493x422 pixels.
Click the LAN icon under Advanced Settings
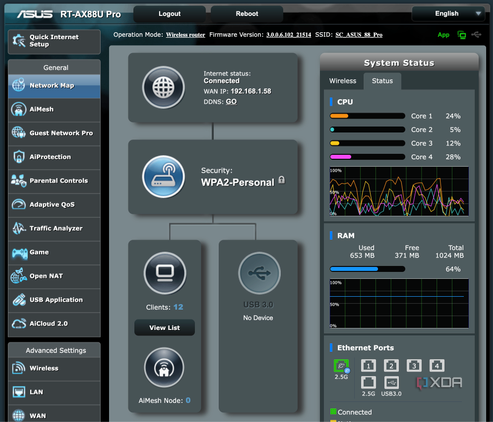[19, 392]
